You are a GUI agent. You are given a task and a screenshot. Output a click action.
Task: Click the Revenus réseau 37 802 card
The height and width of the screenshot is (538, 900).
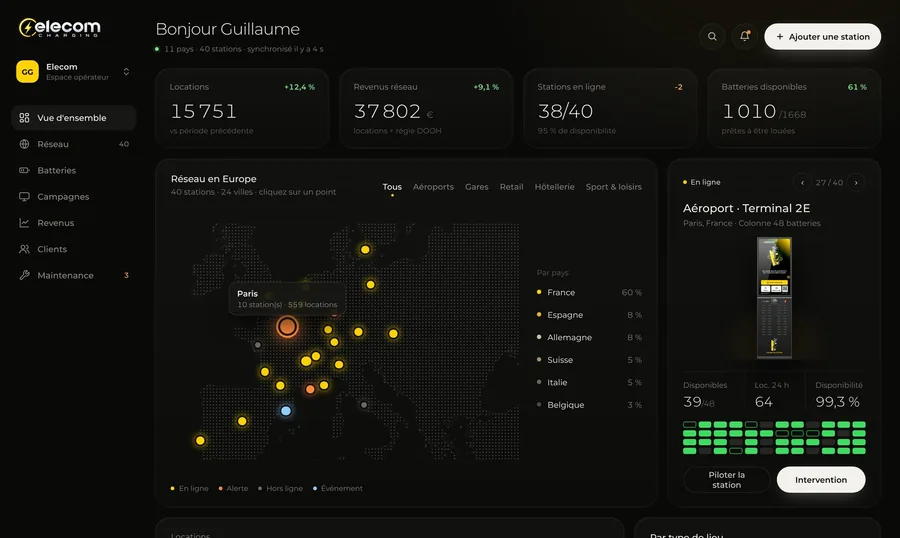pyautogui.click(x=426, y=109)
